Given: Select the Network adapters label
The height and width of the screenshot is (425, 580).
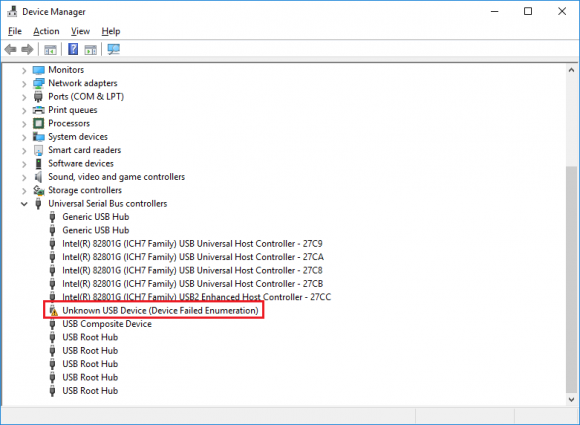Looking at the screenshot, I should tap(82, 83).
